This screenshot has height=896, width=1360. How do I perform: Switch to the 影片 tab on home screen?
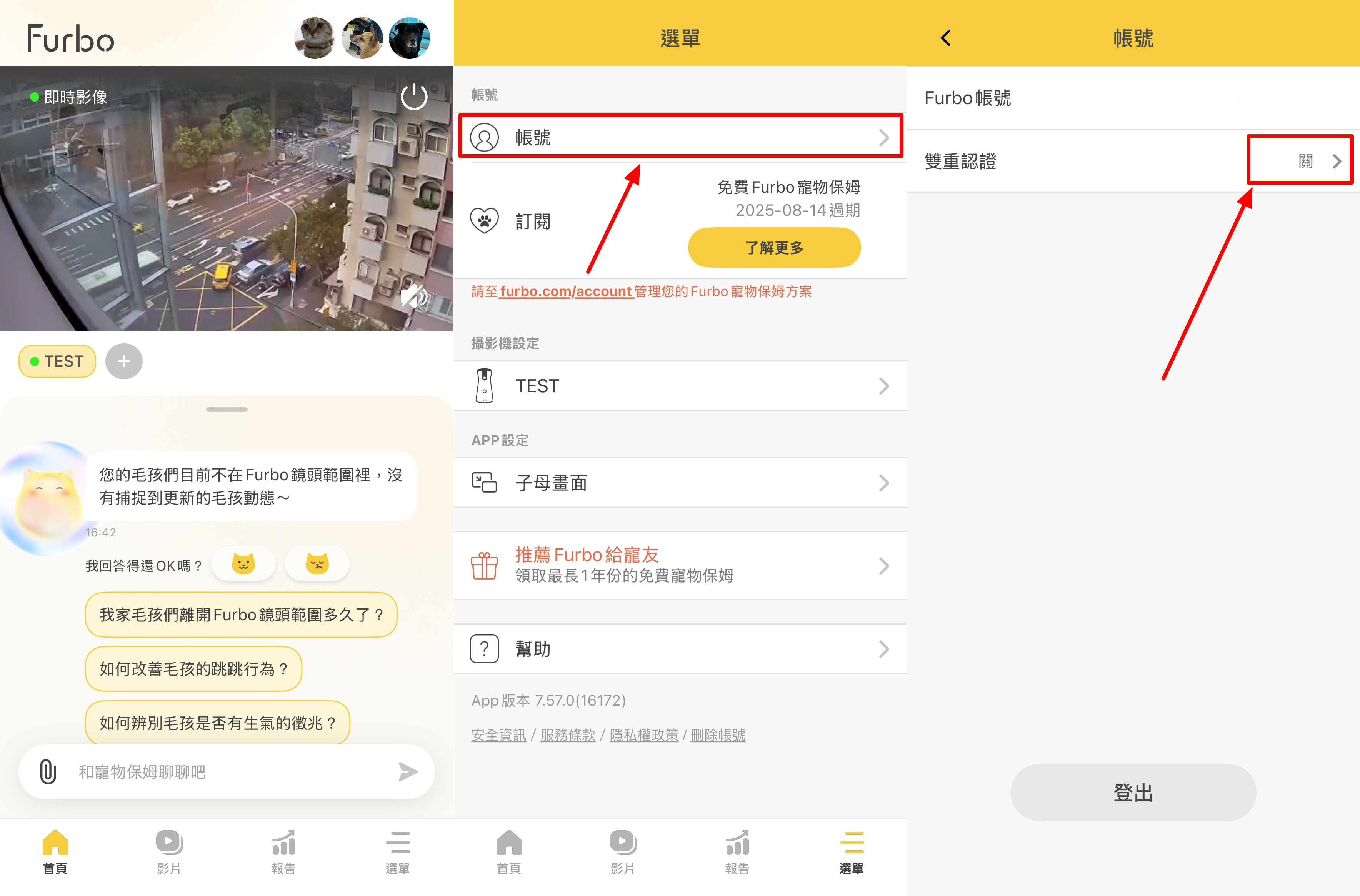click(x=169, y=851)
